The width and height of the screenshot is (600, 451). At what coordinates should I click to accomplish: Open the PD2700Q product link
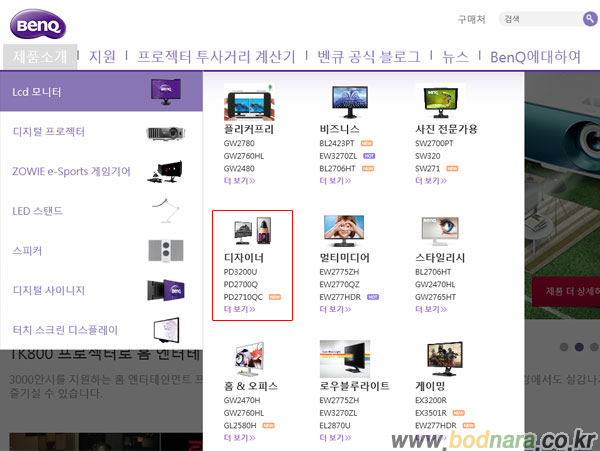(241, 285)
